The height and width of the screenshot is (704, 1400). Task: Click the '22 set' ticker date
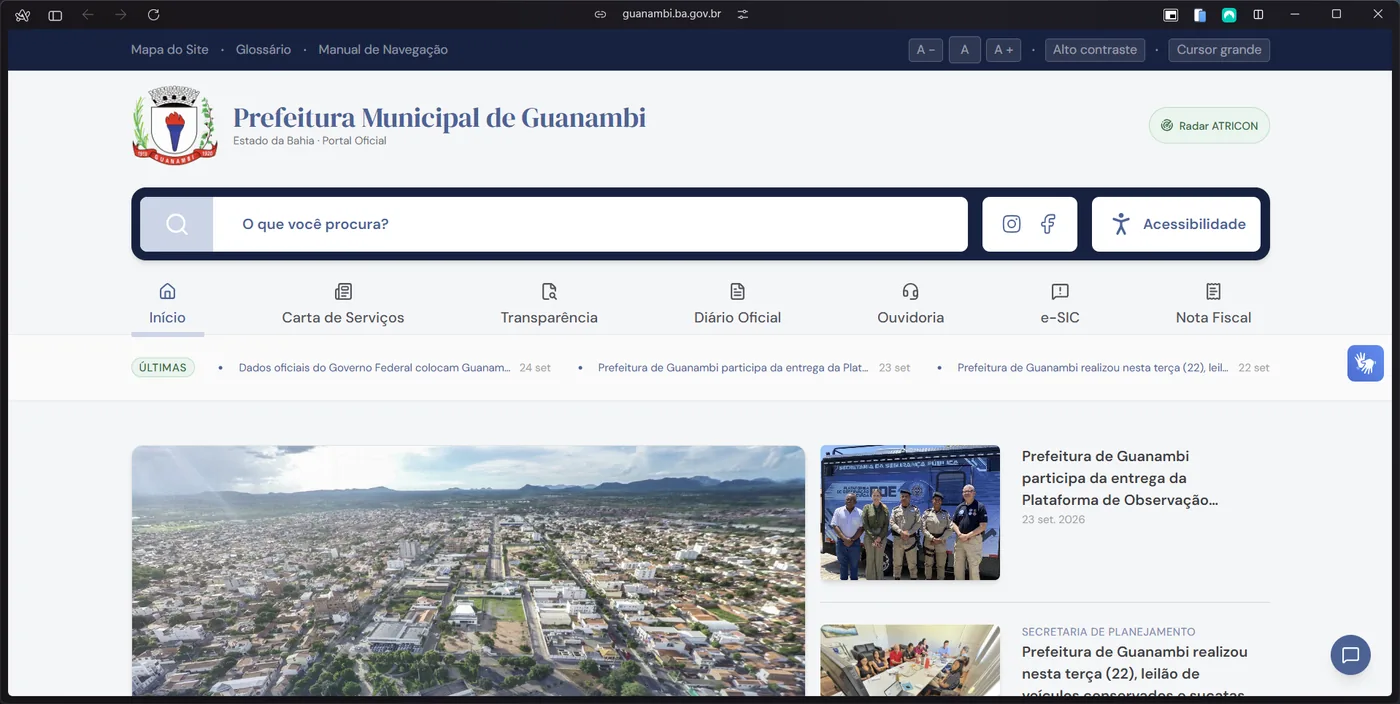1254,368
